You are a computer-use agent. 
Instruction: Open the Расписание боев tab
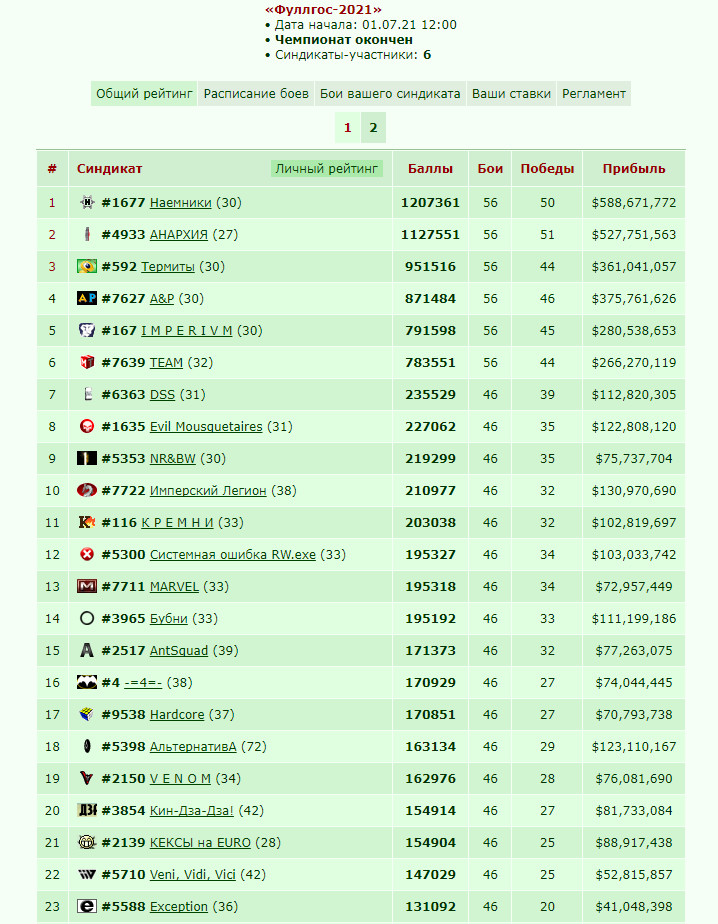pyautogui.click(x=256, y=94)
